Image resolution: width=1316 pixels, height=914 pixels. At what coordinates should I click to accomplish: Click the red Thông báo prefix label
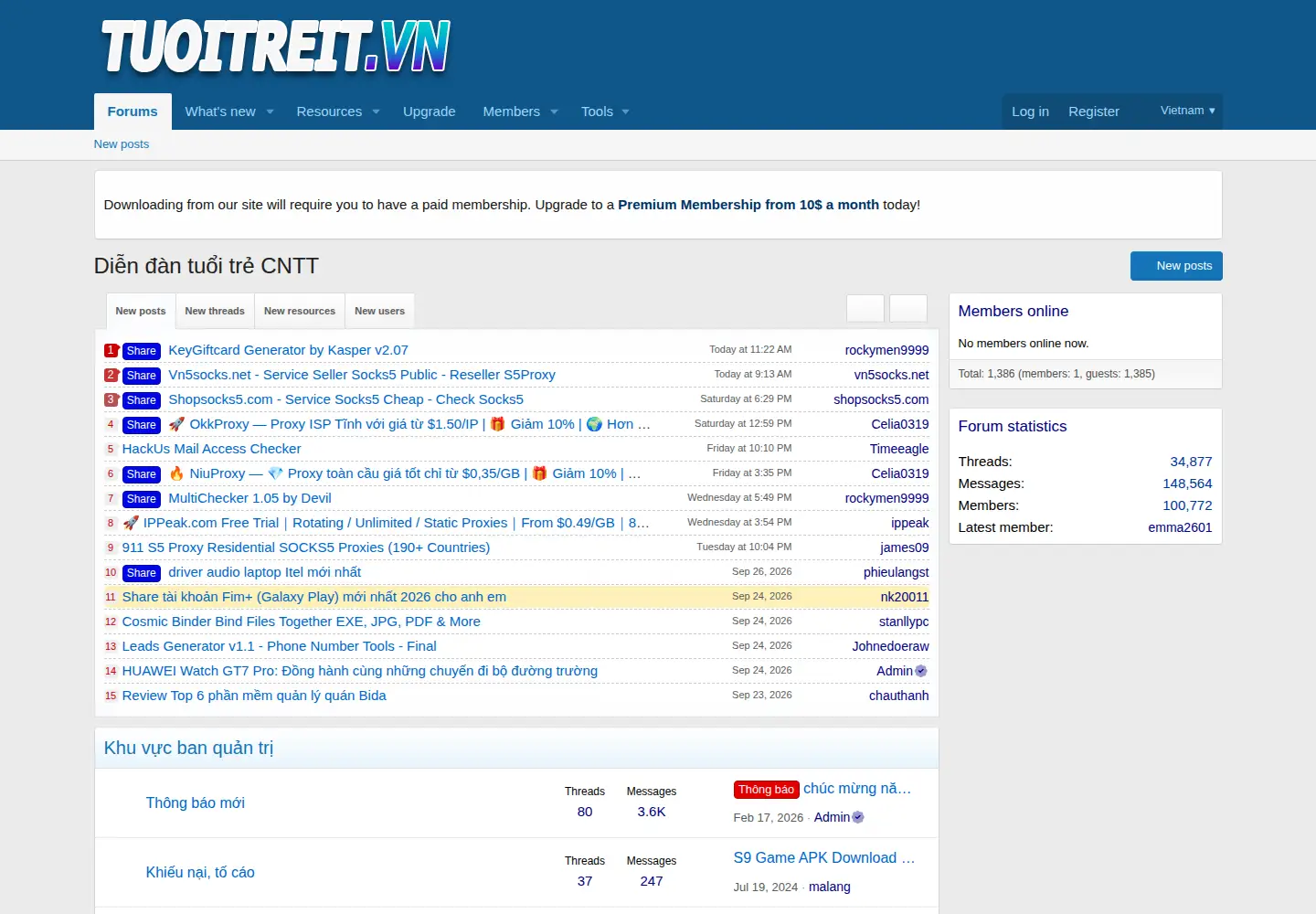pyautogui.click(x=767, y=790)
